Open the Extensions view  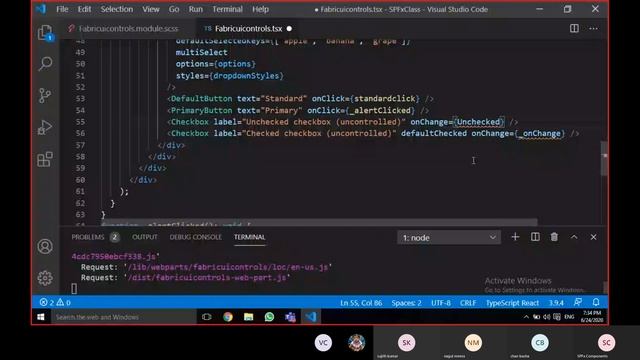coord(45,159)
